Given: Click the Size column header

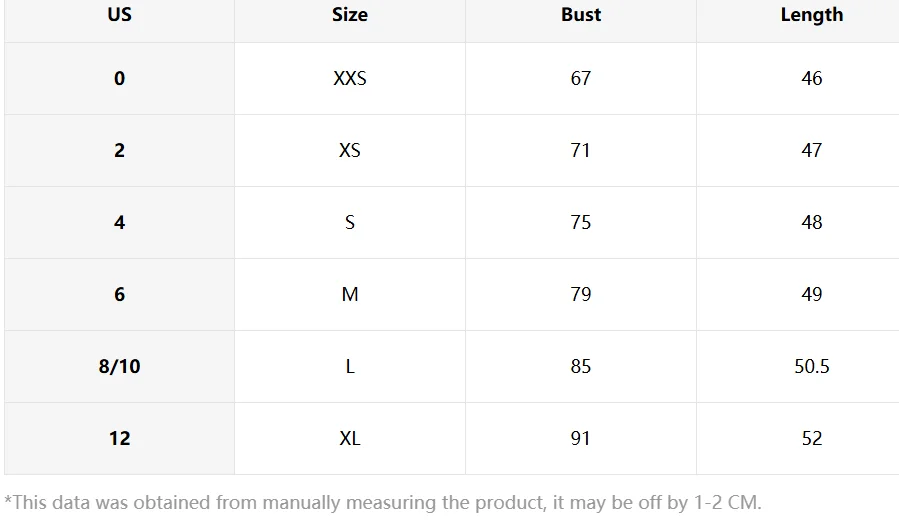Looking at the screenshot, I should pos(350,14).
